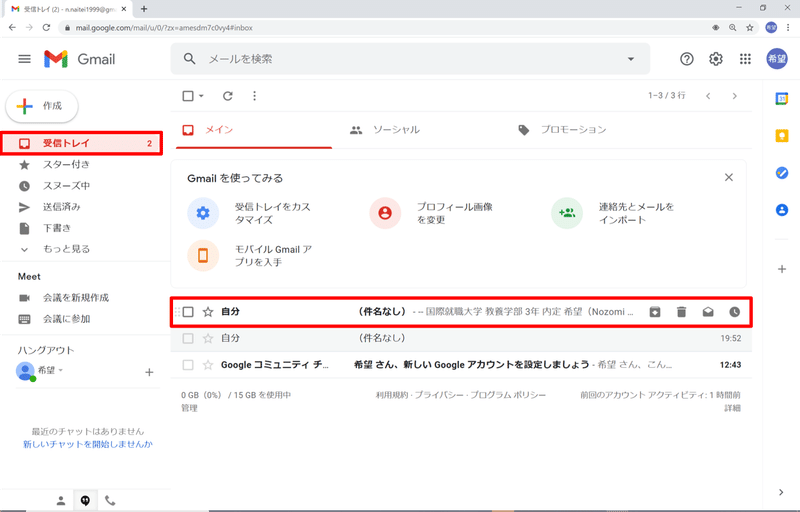Click the メールを検索 search field

tap(410, 59)
